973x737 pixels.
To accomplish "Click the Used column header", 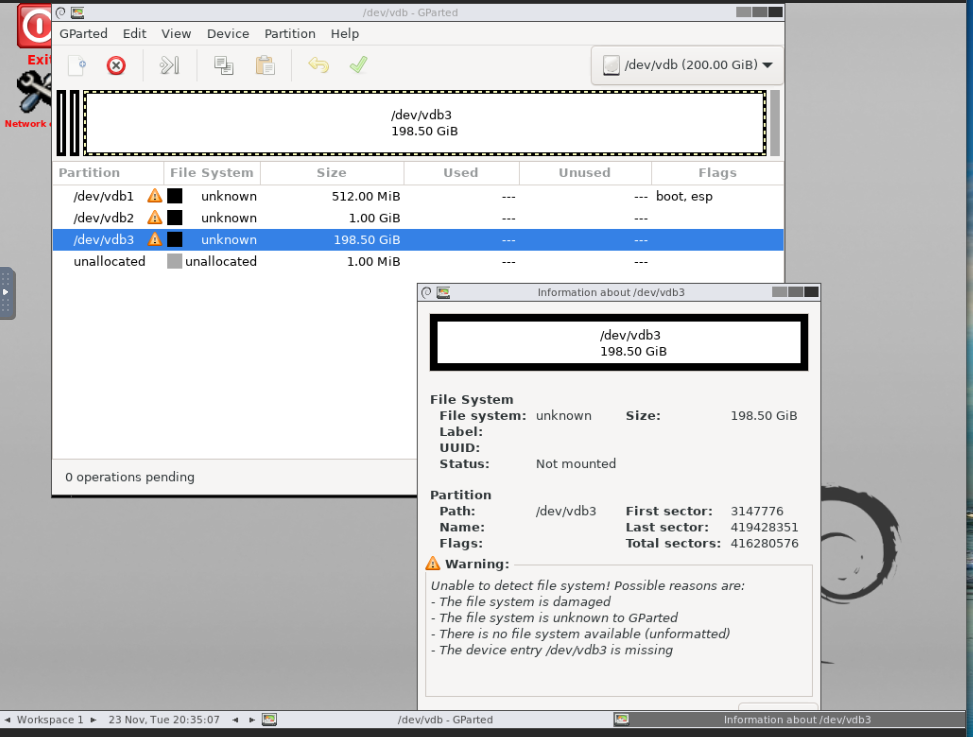I will pyautogui.click(x=461, y=172).
